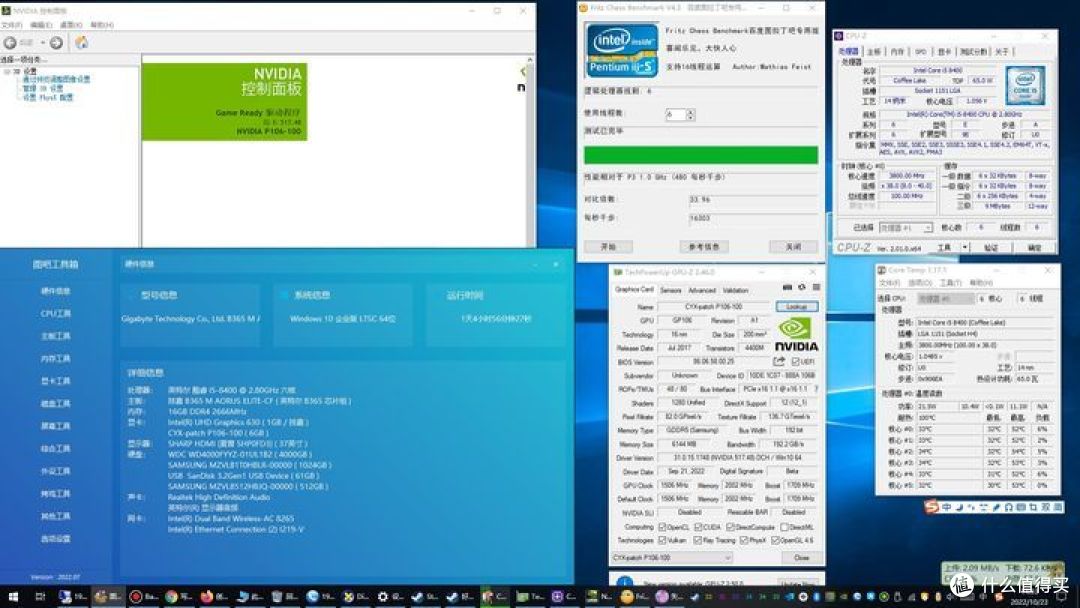Switch to the Validation tab in GPU-Z

tap(736, 291)
